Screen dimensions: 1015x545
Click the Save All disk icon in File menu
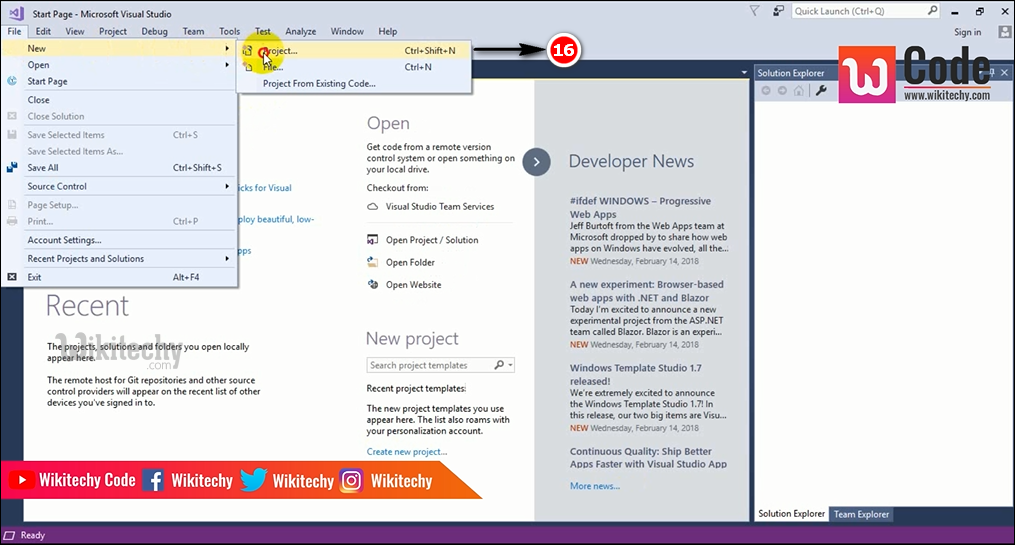point(12,168)
